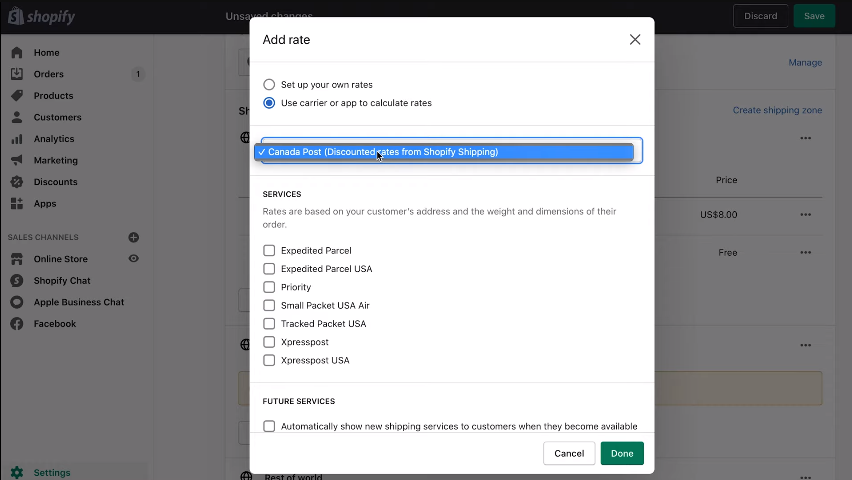Check the Xpresspost service
This screenshot has height=480, width=852.
[x=269, y=342]
